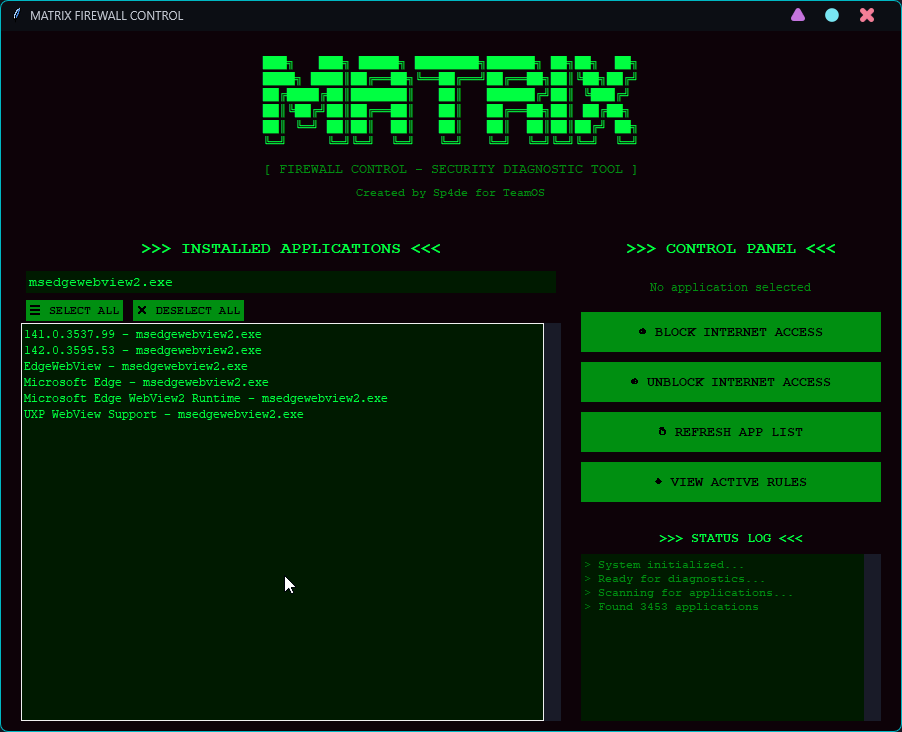Select Microsoft Edge WebView2 Runtime entry
This screenshot has width=902, height=732.
(206, 398)
